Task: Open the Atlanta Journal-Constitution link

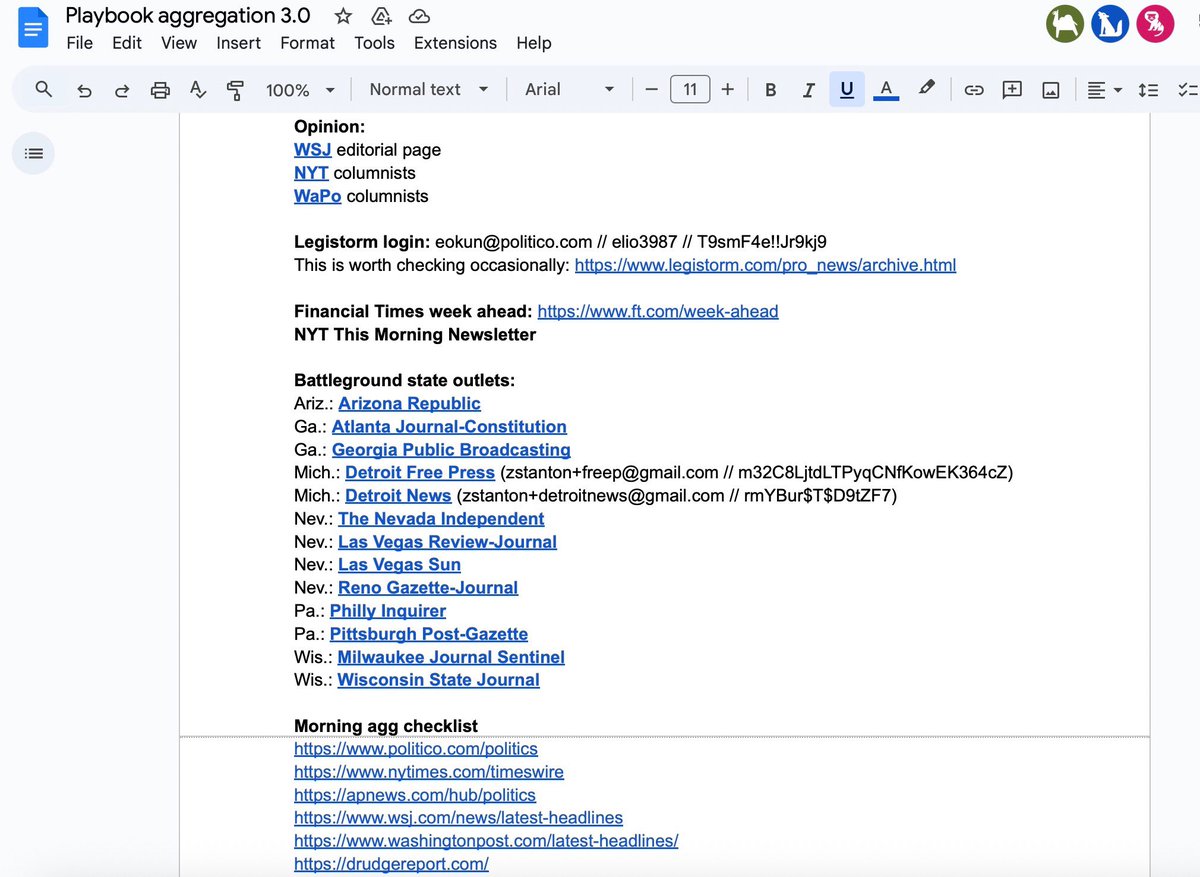Action: click(449, 427)
